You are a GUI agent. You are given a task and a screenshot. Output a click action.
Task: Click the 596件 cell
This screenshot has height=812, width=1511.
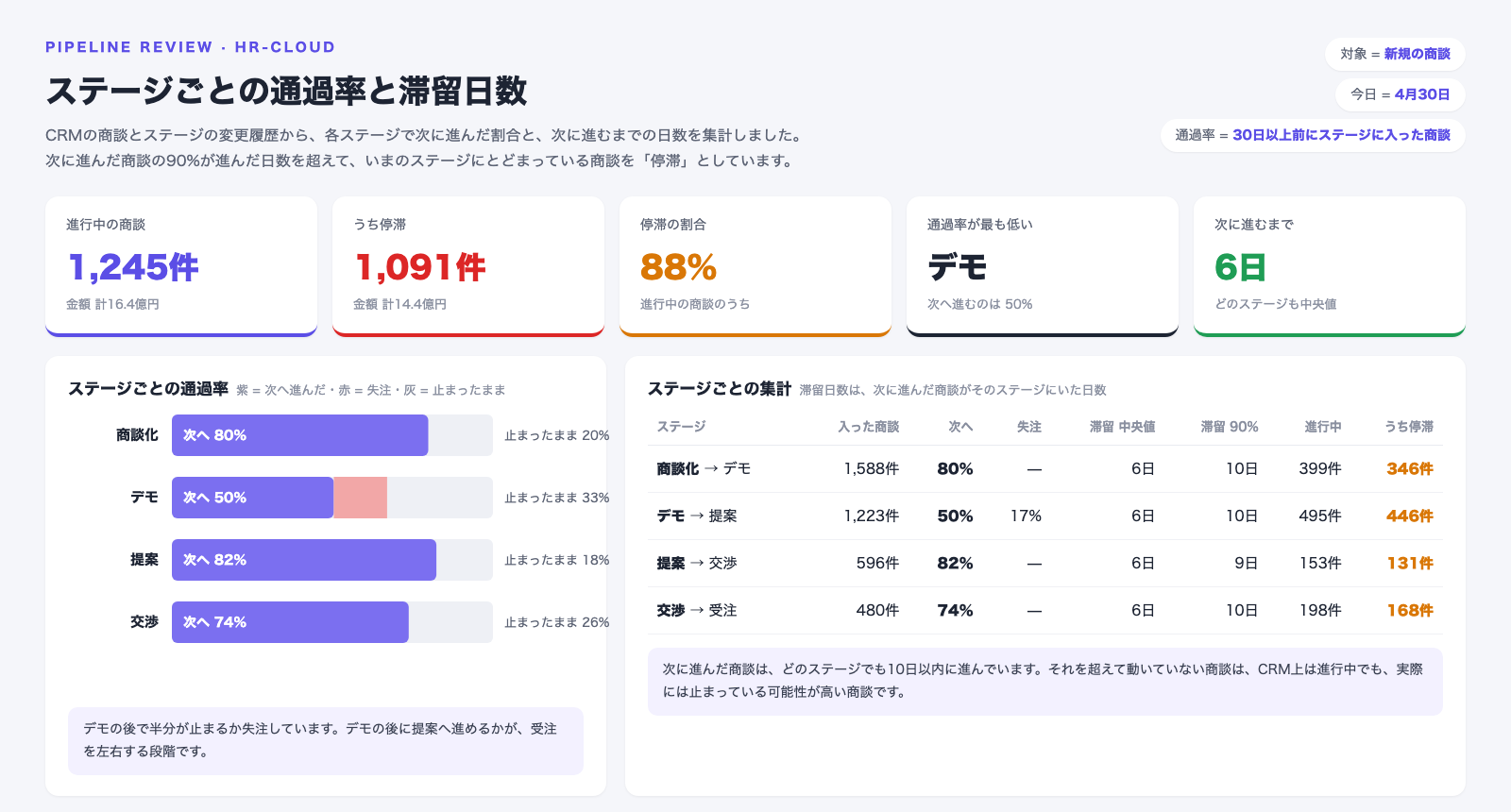[877, 564]
